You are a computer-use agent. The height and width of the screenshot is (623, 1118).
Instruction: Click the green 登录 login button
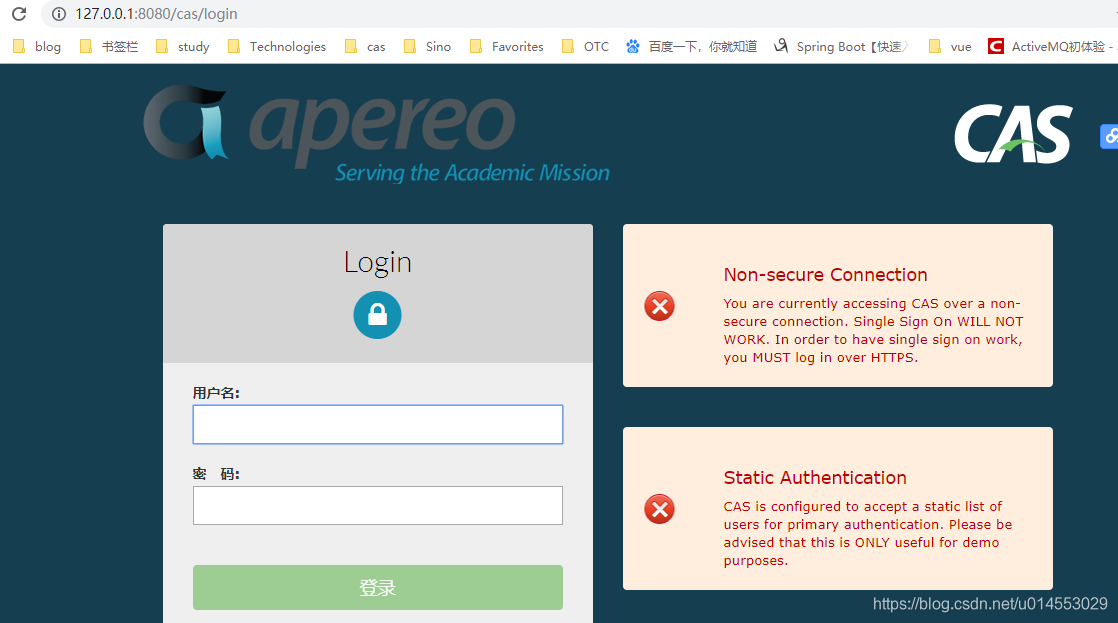point(378,587)
